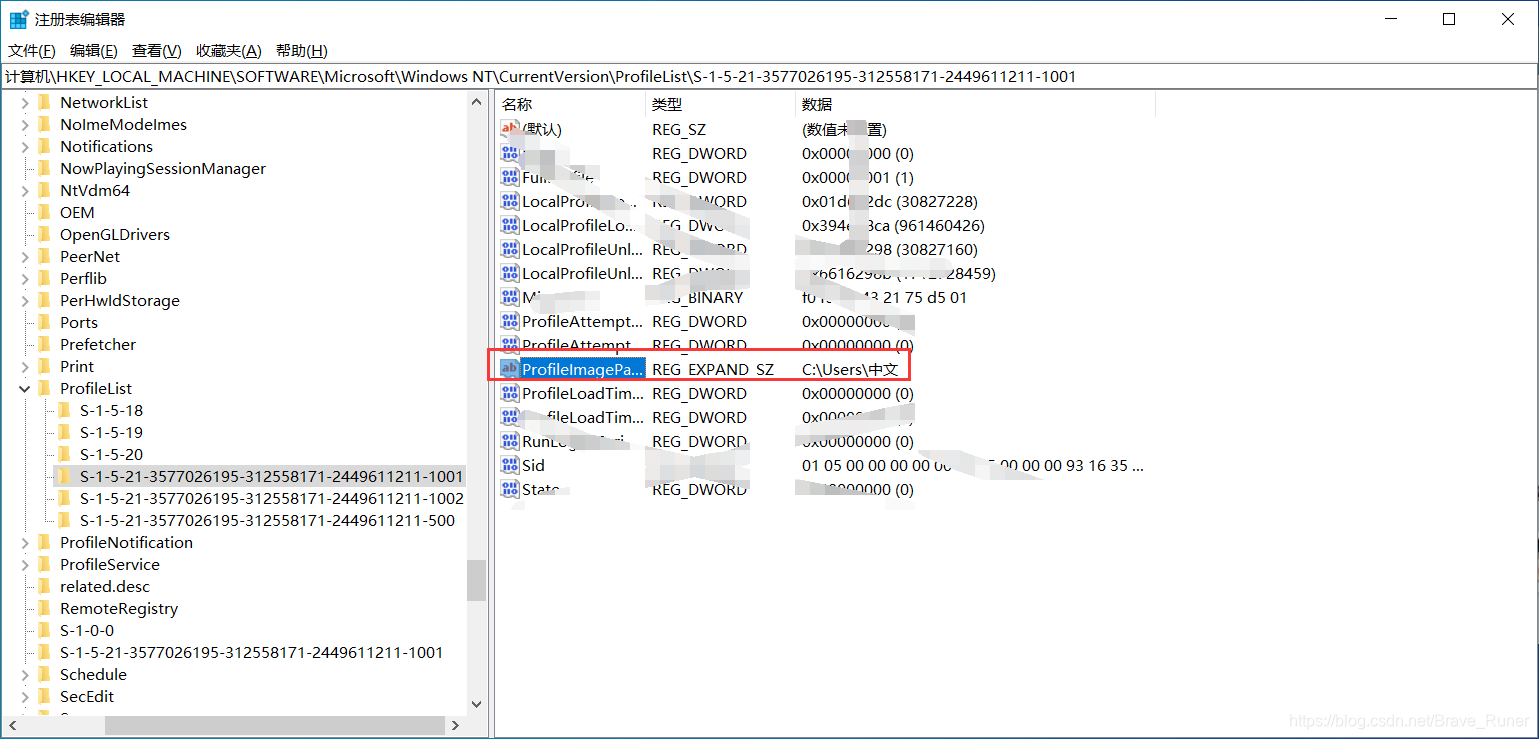Click the Registry Editor title bar icon

pyautogui.click(x=19, y=19)
